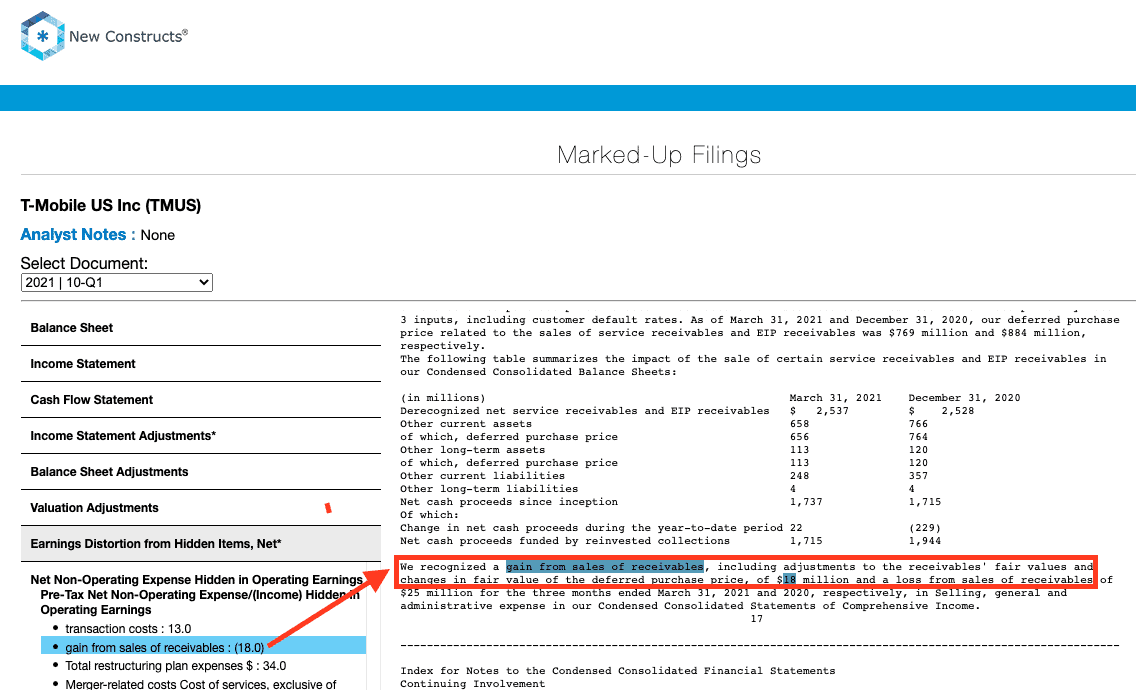Viewport: 1136px width, 690px height.
Task: Click 'Net Non-Operating Expense Hidden in Operating Earnings' heading
Action: pos(196,580)
